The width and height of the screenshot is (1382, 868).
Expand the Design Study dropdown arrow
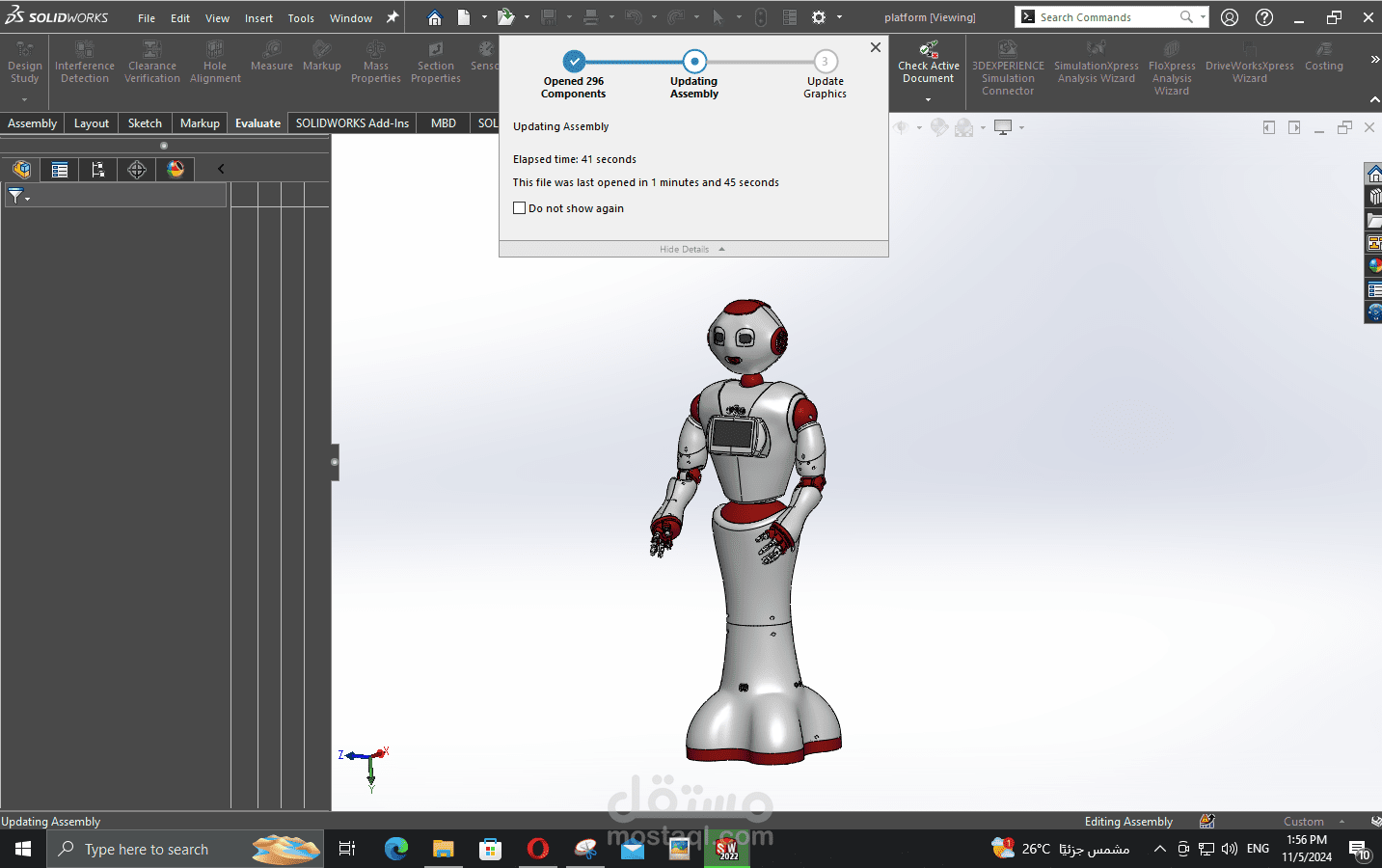(x=24, y=99)
